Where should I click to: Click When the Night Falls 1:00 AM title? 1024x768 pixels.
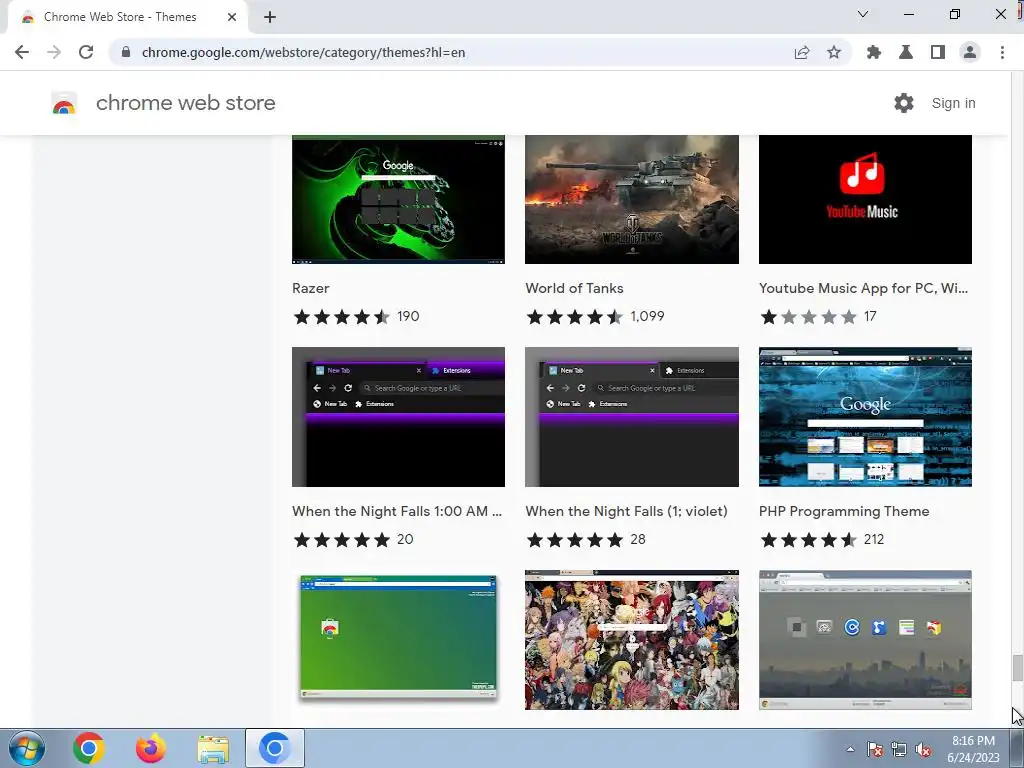click(x=397, y=511)
